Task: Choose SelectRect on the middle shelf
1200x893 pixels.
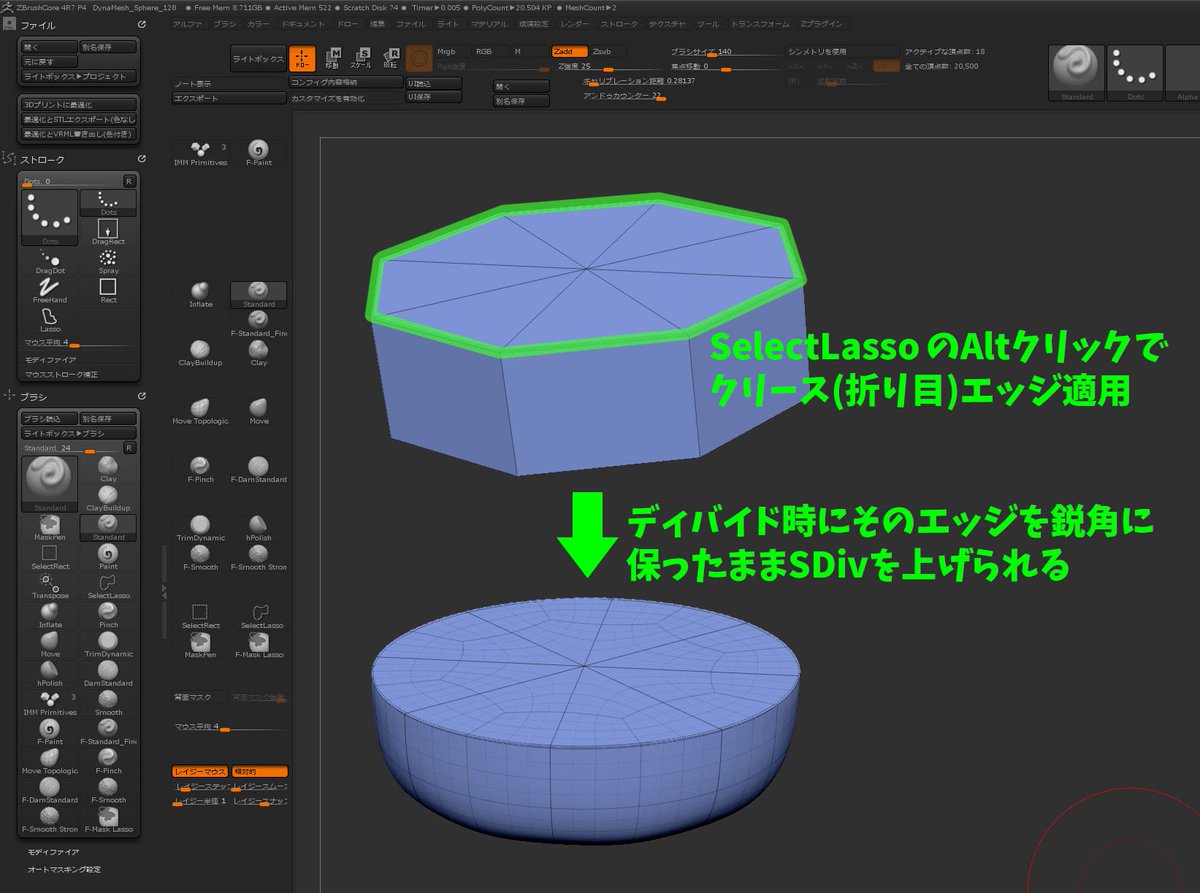Action: [200, 615]
